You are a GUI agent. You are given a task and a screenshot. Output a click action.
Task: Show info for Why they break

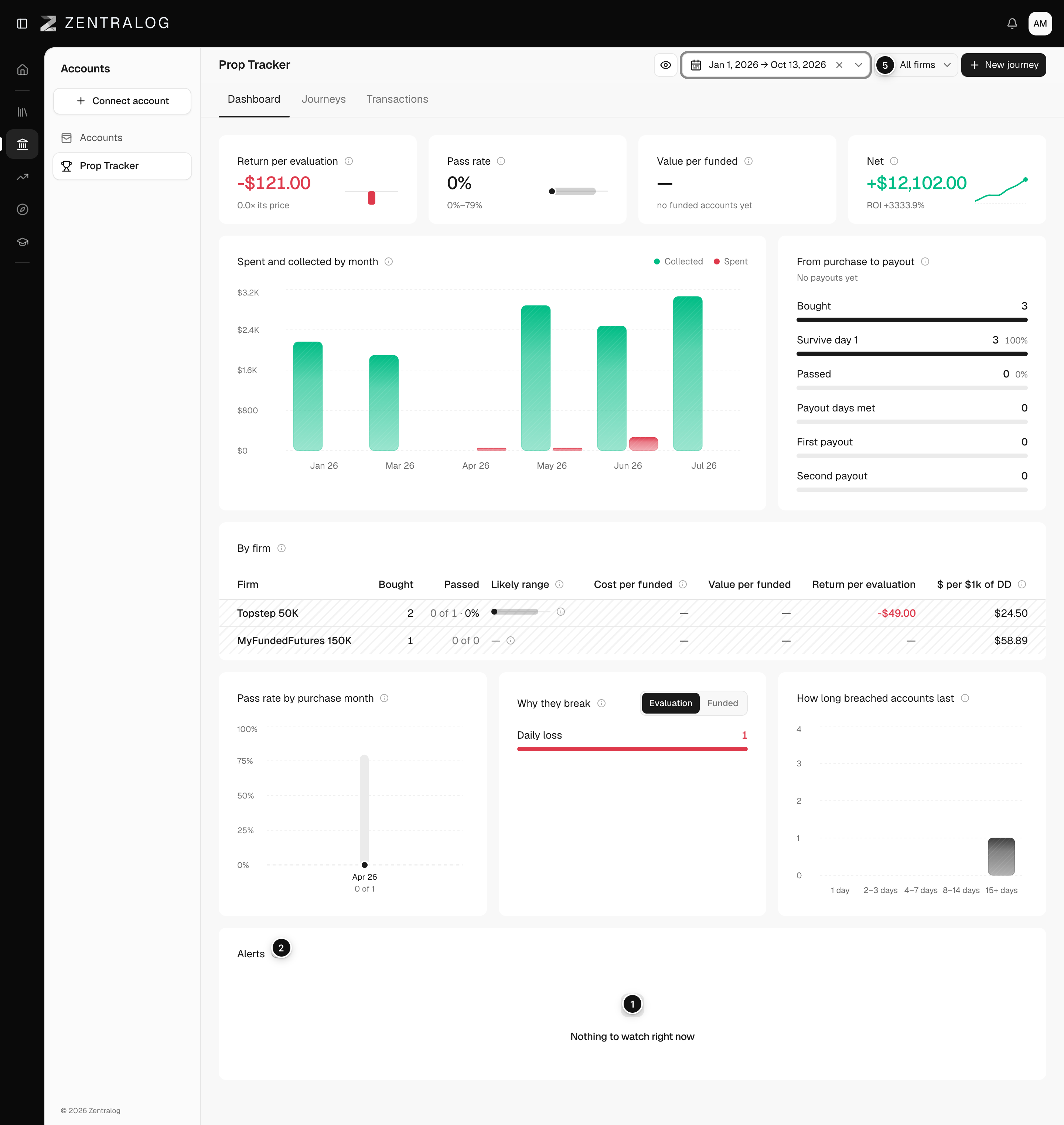click(601, 703)
